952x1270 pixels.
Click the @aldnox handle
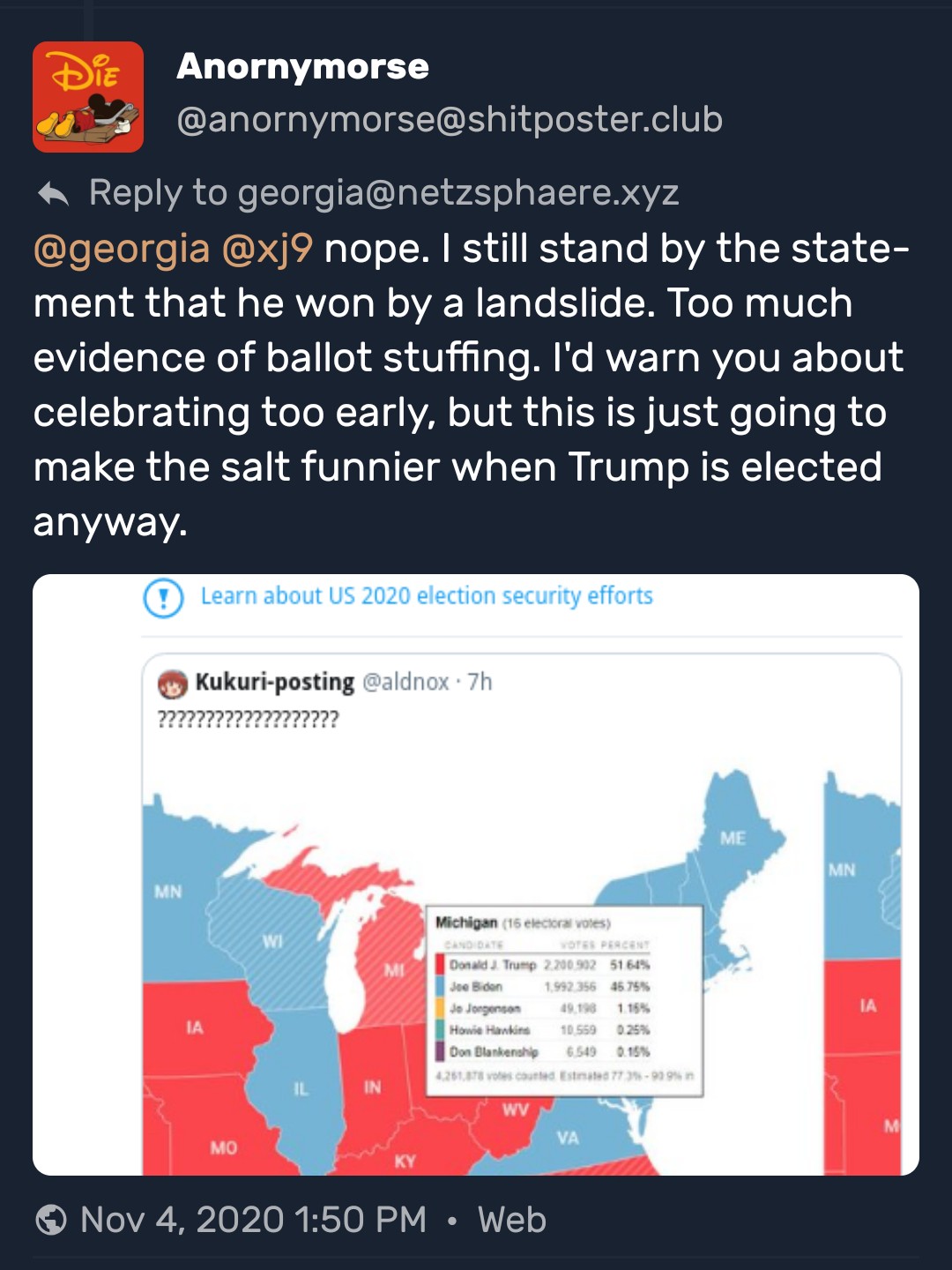[x=405, y=682]
